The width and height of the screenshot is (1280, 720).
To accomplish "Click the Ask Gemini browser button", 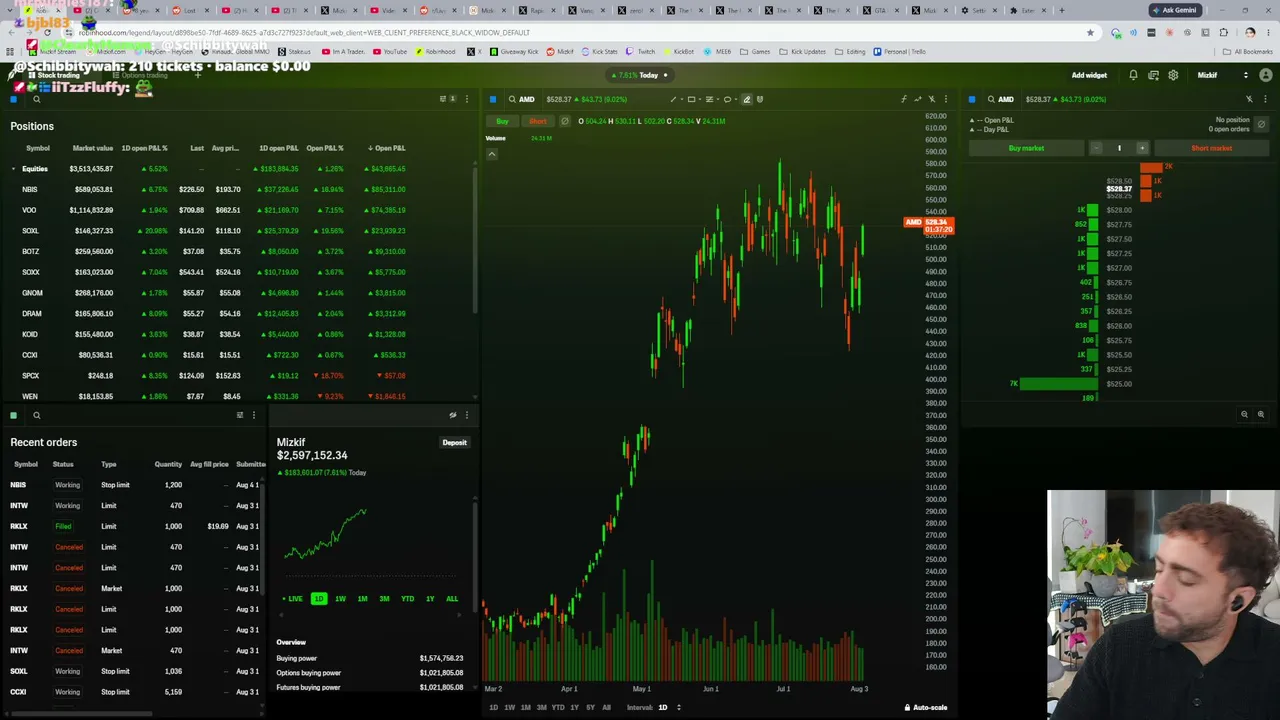I will [1174, 10].
